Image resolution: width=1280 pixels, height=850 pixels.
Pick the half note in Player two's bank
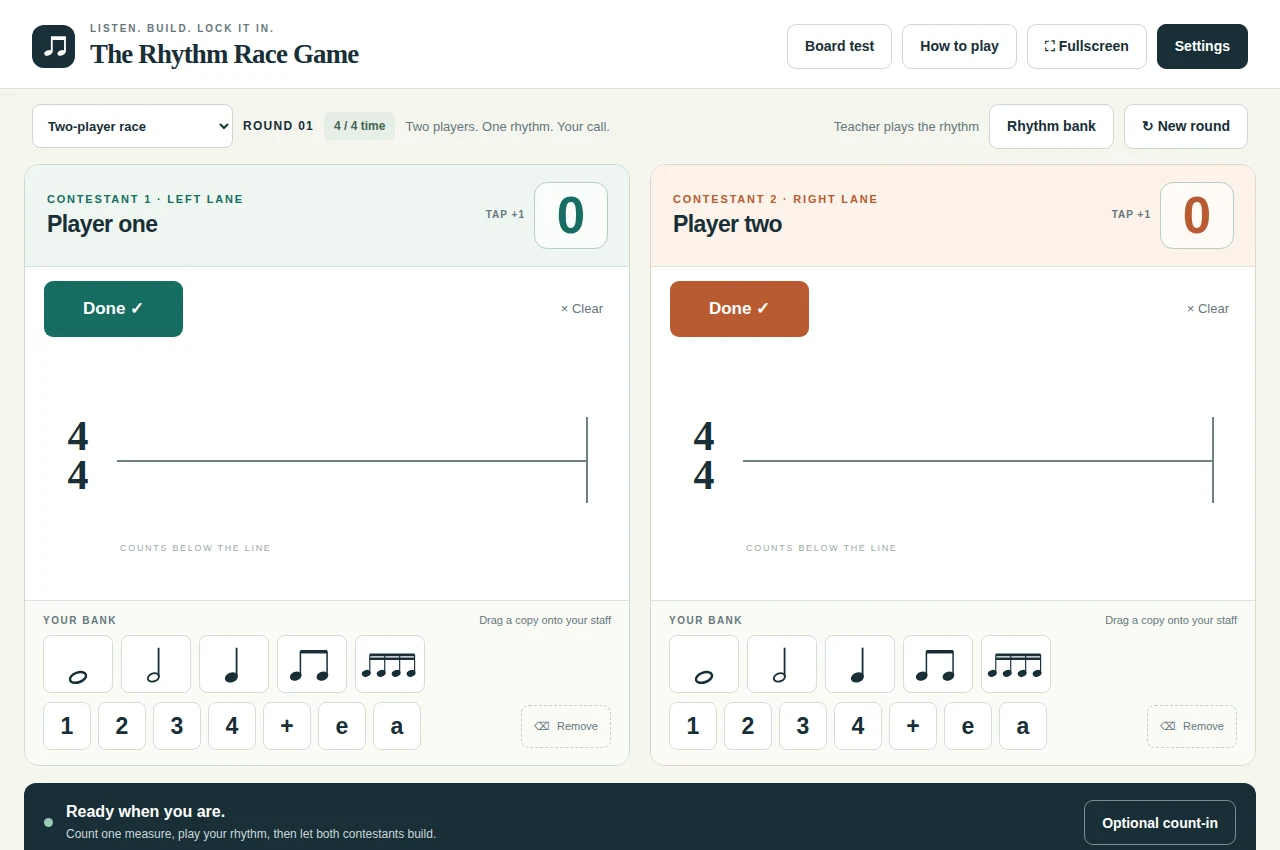pyautogui.click(x=782, y=664)
